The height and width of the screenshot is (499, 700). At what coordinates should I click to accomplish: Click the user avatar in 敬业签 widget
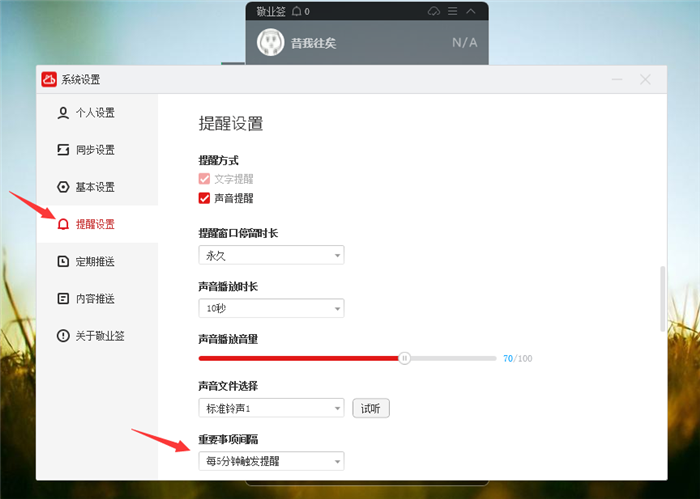click(271, 42)
